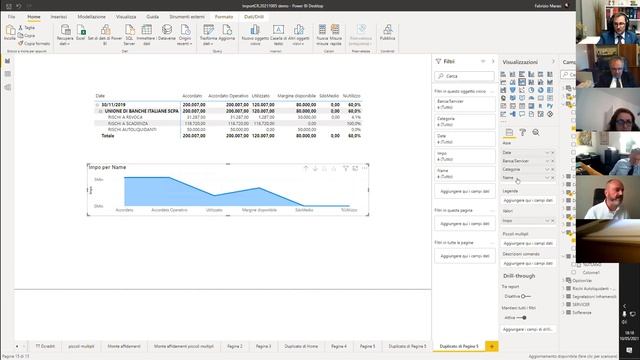
Task: Remove Date field from Asse well
Action: [553, 153]
